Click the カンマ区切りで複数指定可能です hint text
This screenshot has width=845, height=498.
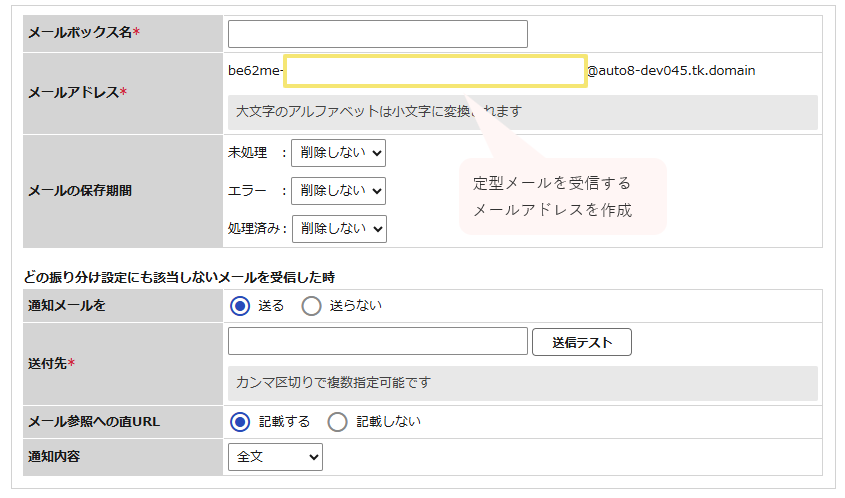point(334,383)
